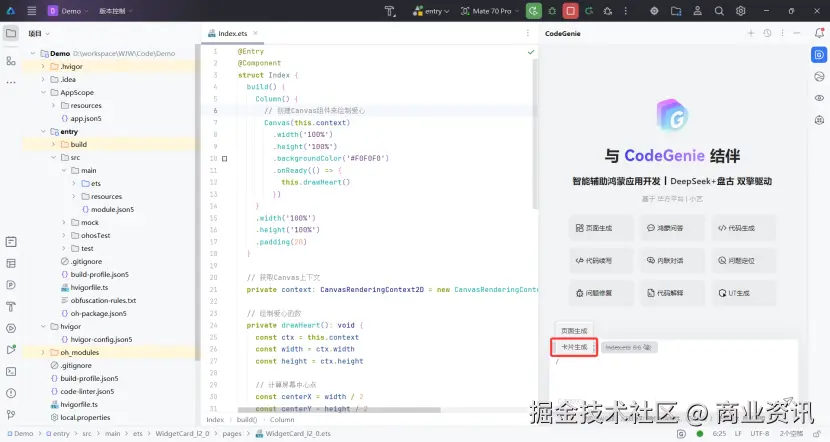Open the entry module selector dropdown
This screenshot has width=830, height=442.
(x=431, y=11)
